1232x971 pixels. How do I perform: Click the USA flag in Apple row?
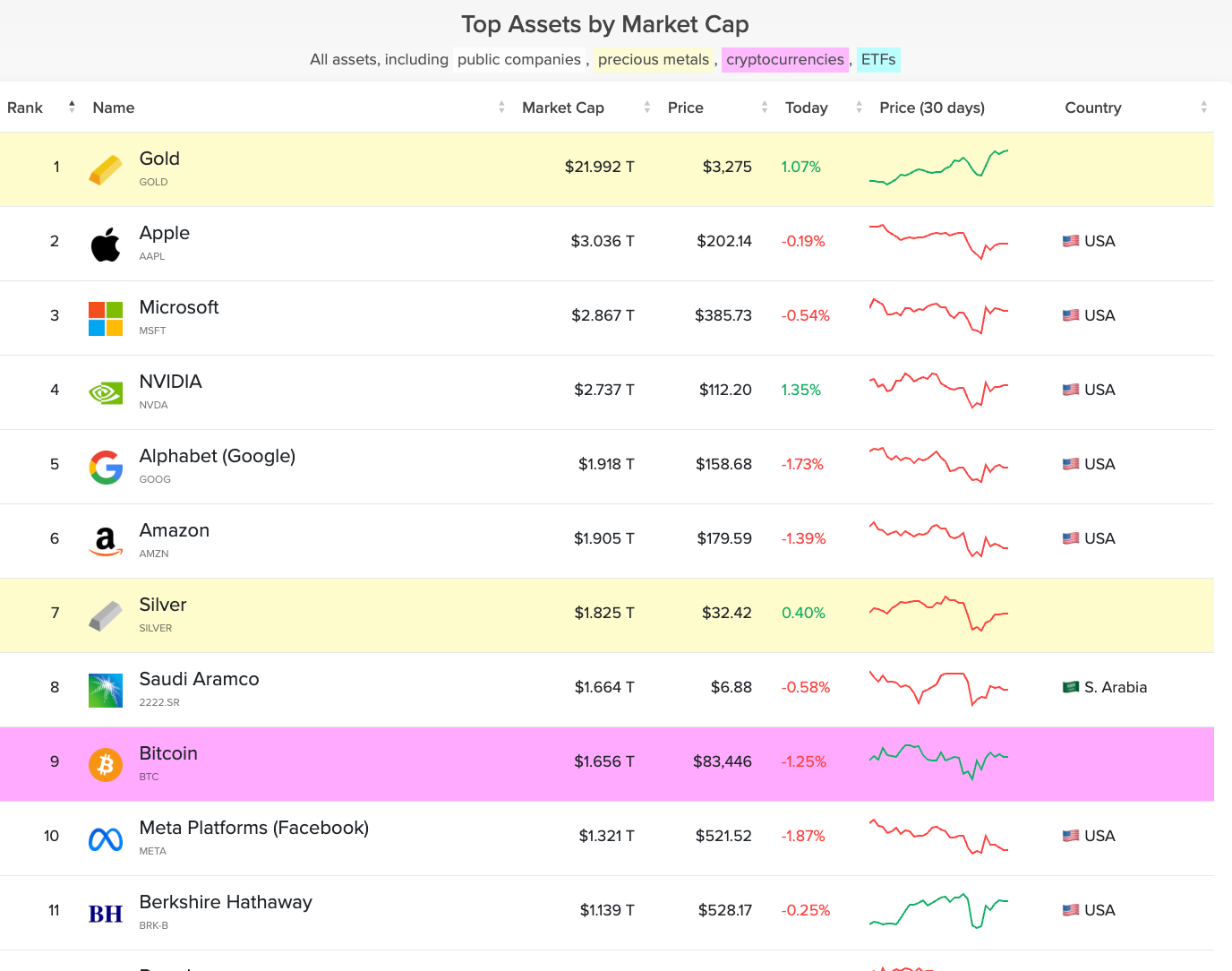(1070, 241)
